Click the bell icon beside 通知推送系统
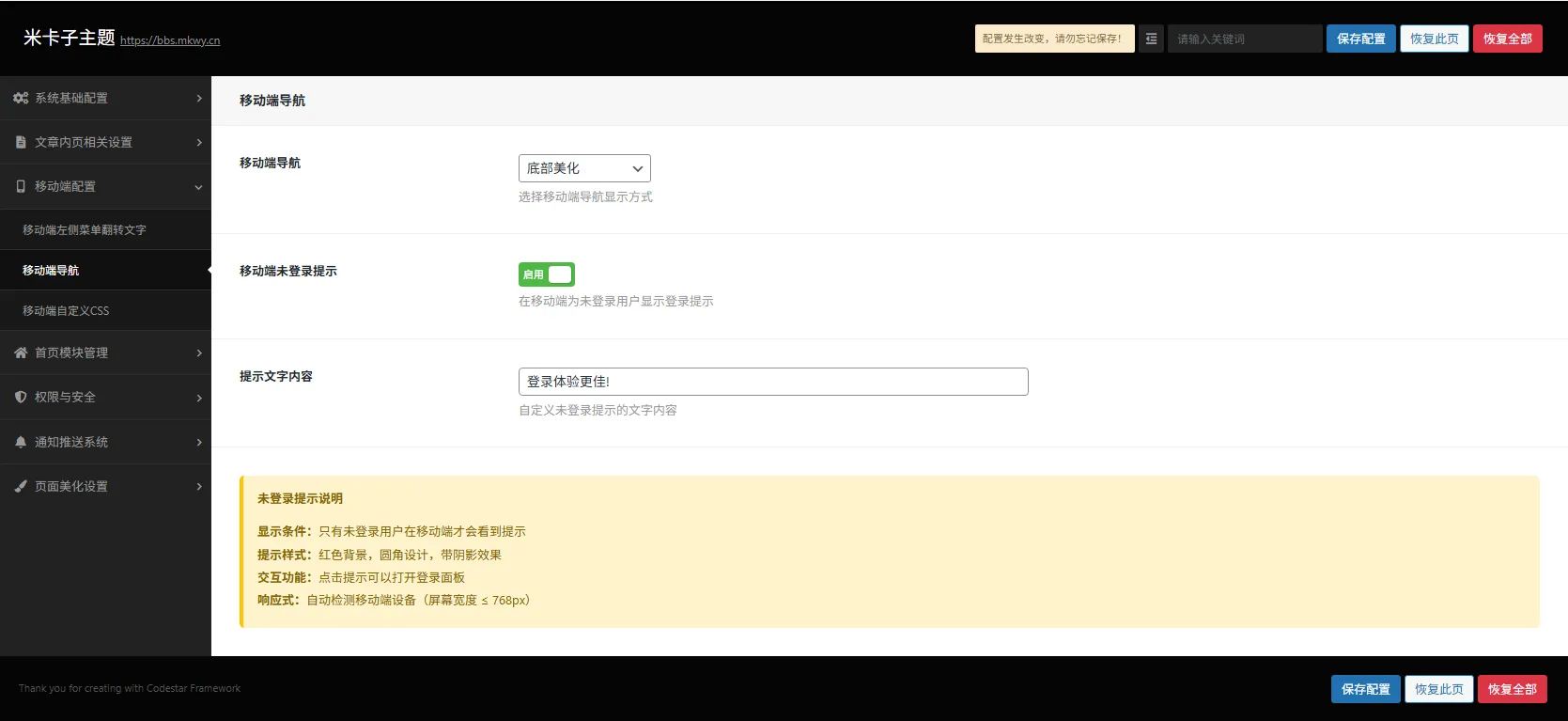Viewport: 1568px width, 721px height. [x=21, y=442]
